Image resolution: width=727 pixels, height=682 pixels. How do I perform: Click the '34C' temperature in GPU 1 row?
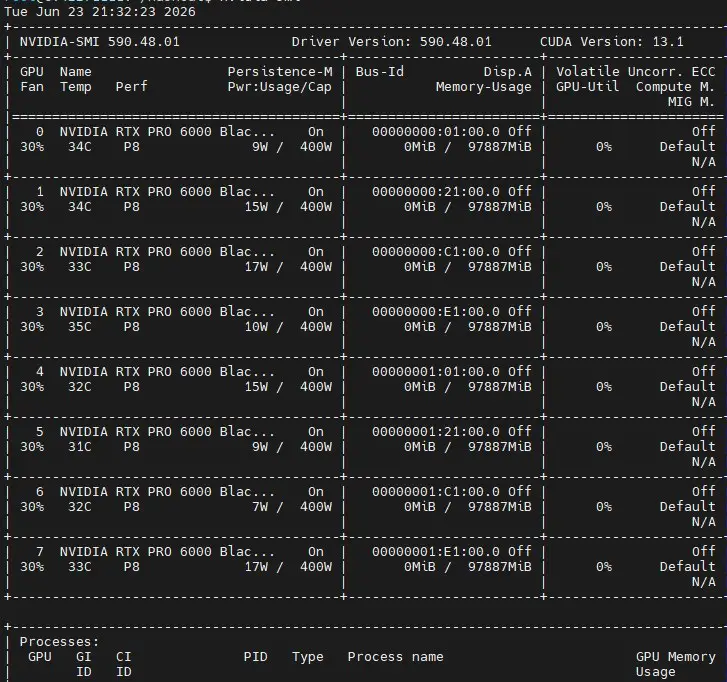[80, 207]
